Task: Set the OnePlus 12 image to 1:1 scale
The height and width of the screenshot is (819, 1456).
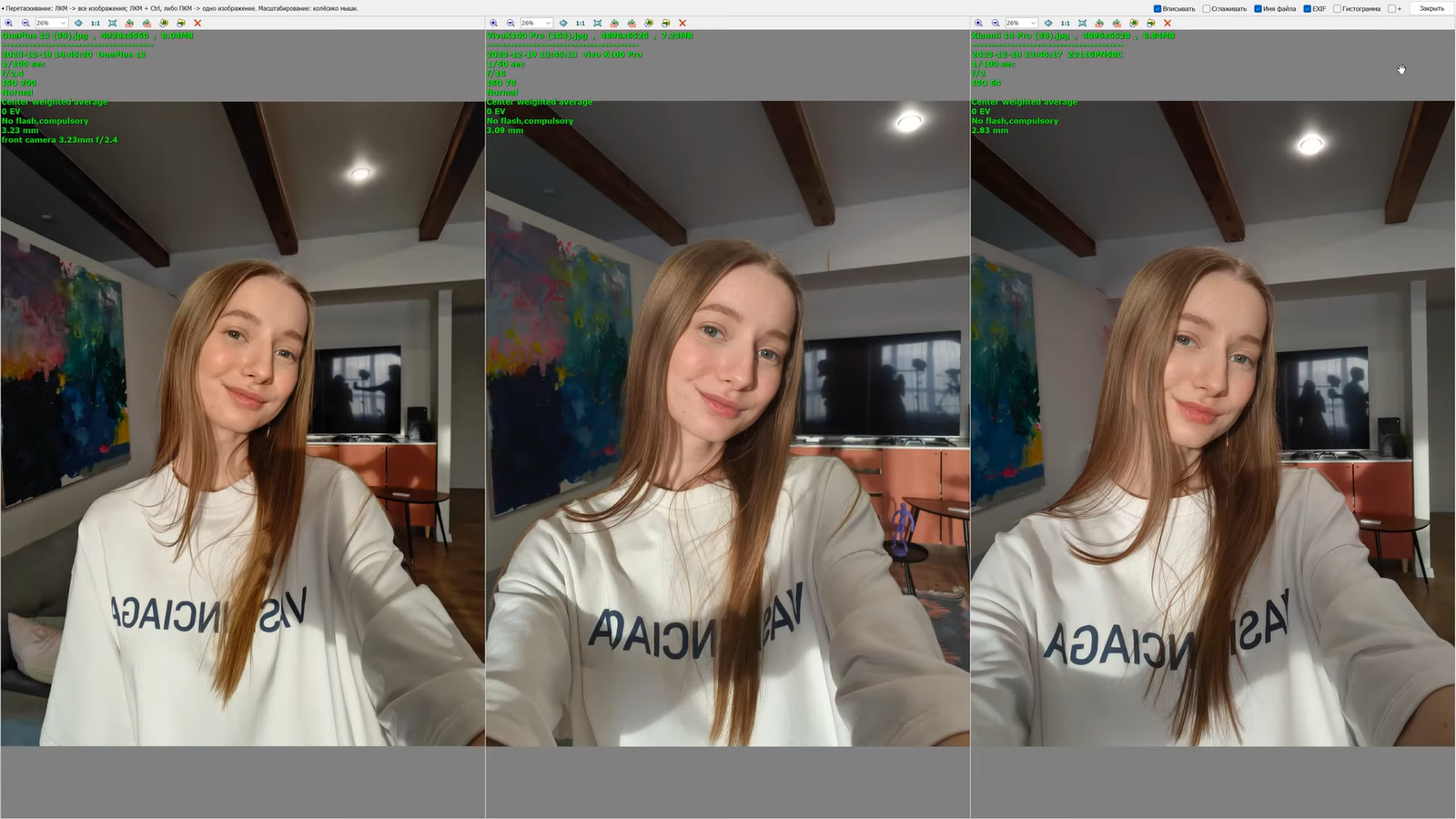Action: pos(96,23)
